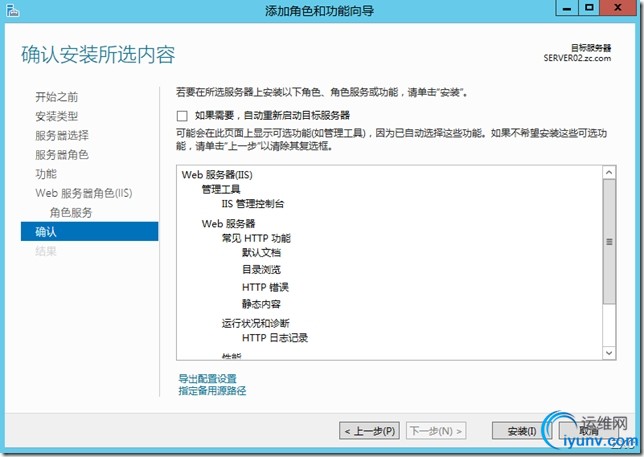The height and width of the screenshot is (457, 644).
Task: Select the 服务器选择 step
Action: 62,135
